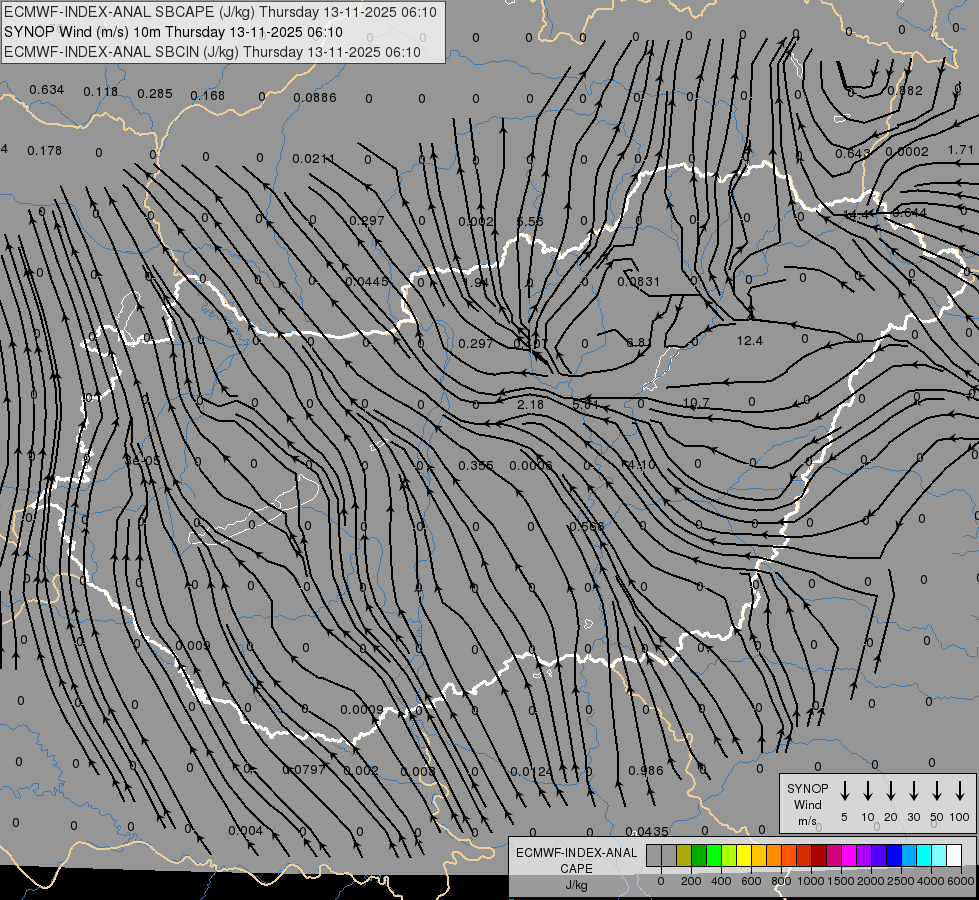Pick the bright magenta swatch right of 1500

tap(849, 855)
